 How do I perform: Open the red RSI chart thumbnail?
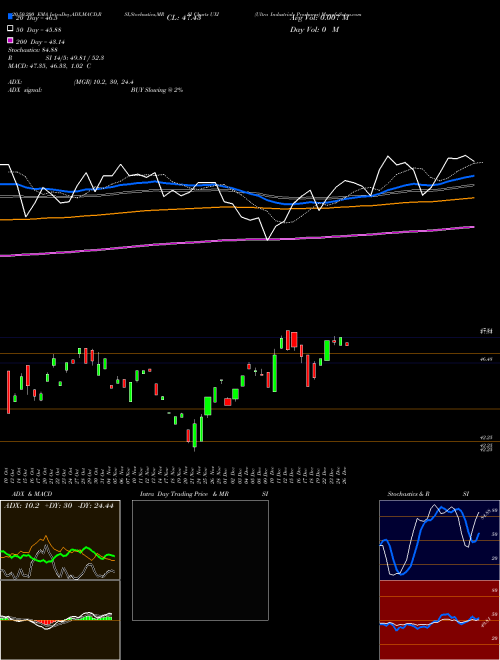[x=439, y=620]
